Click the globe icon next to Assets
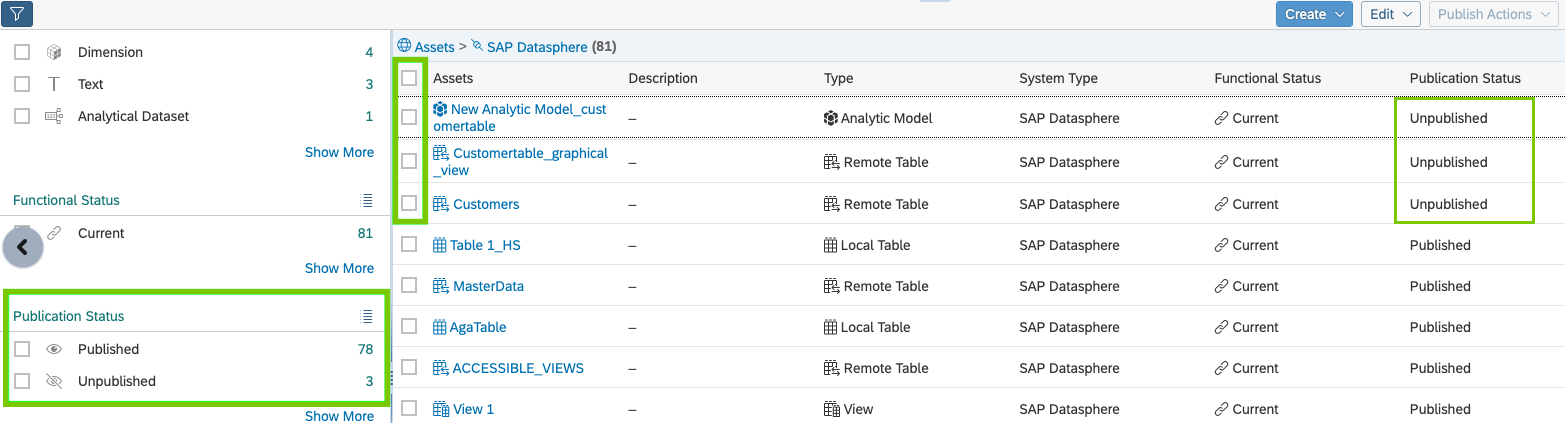Screen dimensions: 1565x423 (x=404, y=46)
